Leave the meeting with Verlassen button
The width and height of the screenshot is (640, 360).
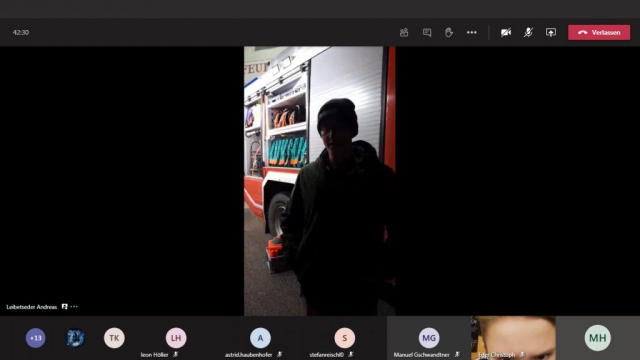(x=599, y=33)
